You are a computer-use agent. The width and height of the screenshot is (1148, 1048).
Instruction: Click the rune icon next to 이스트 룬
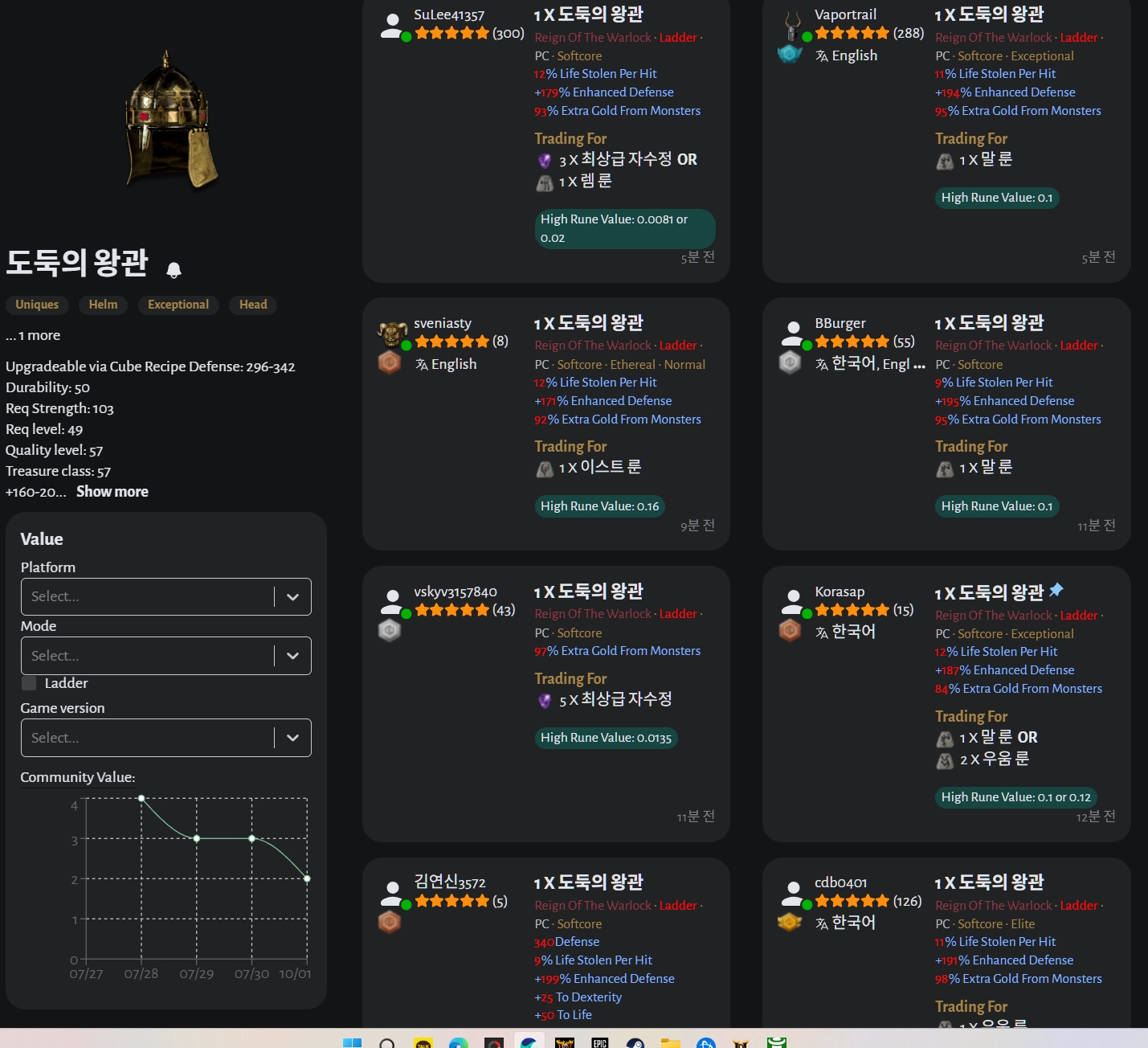tap(545, 469)
